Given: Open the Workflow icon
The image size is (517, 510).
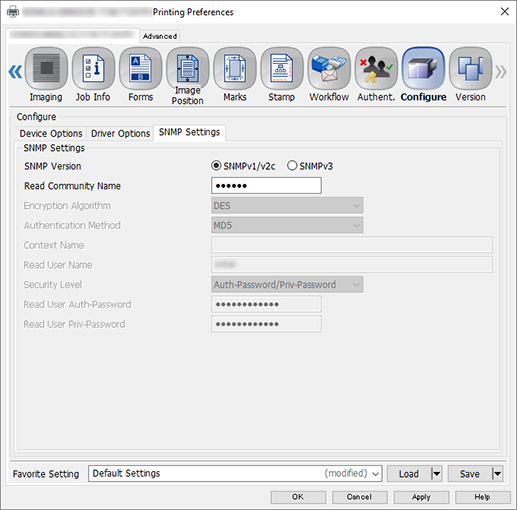Looking at the screenshot, I should pos(329,68).
